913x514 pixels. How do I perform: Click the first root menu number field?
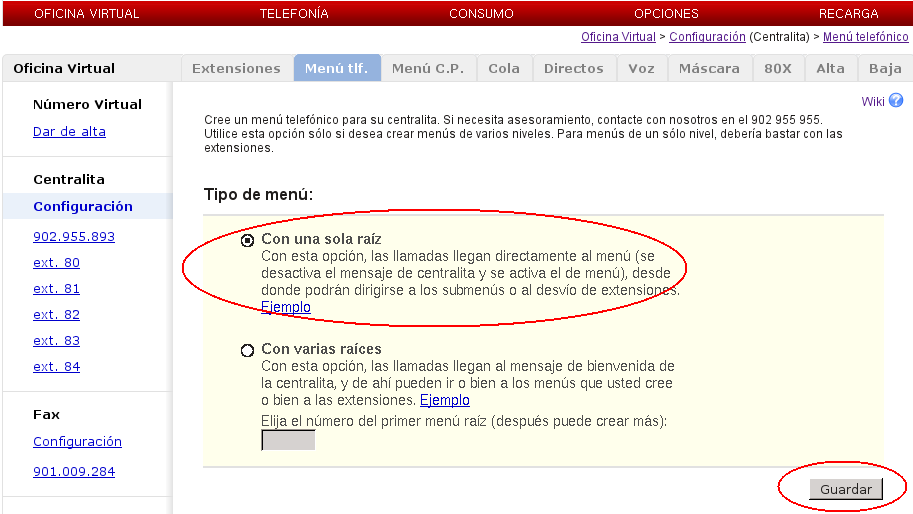point(288,440)
